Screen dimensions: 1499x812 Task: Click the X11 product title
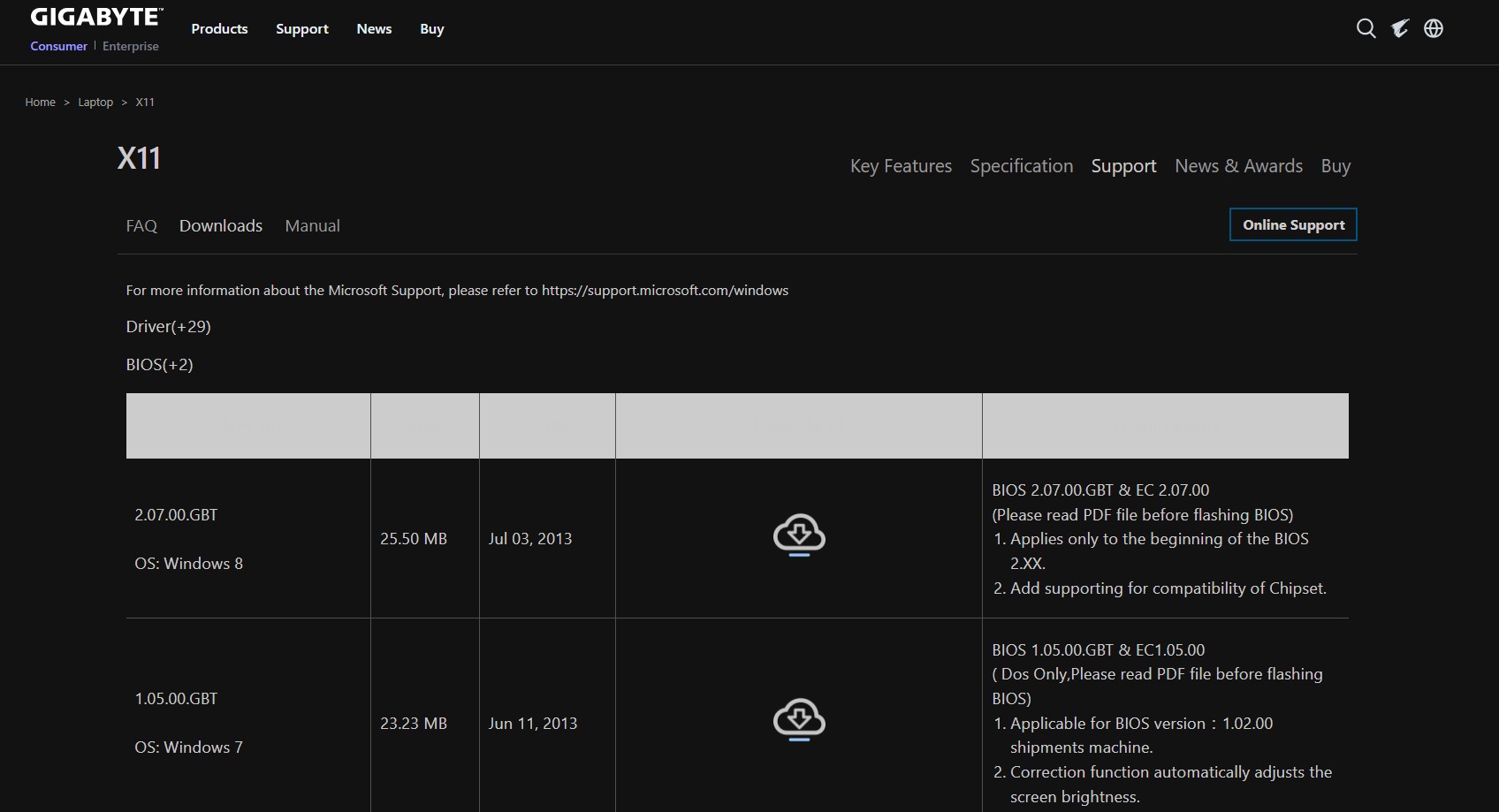pyautogui.click(x=139, y=158)
